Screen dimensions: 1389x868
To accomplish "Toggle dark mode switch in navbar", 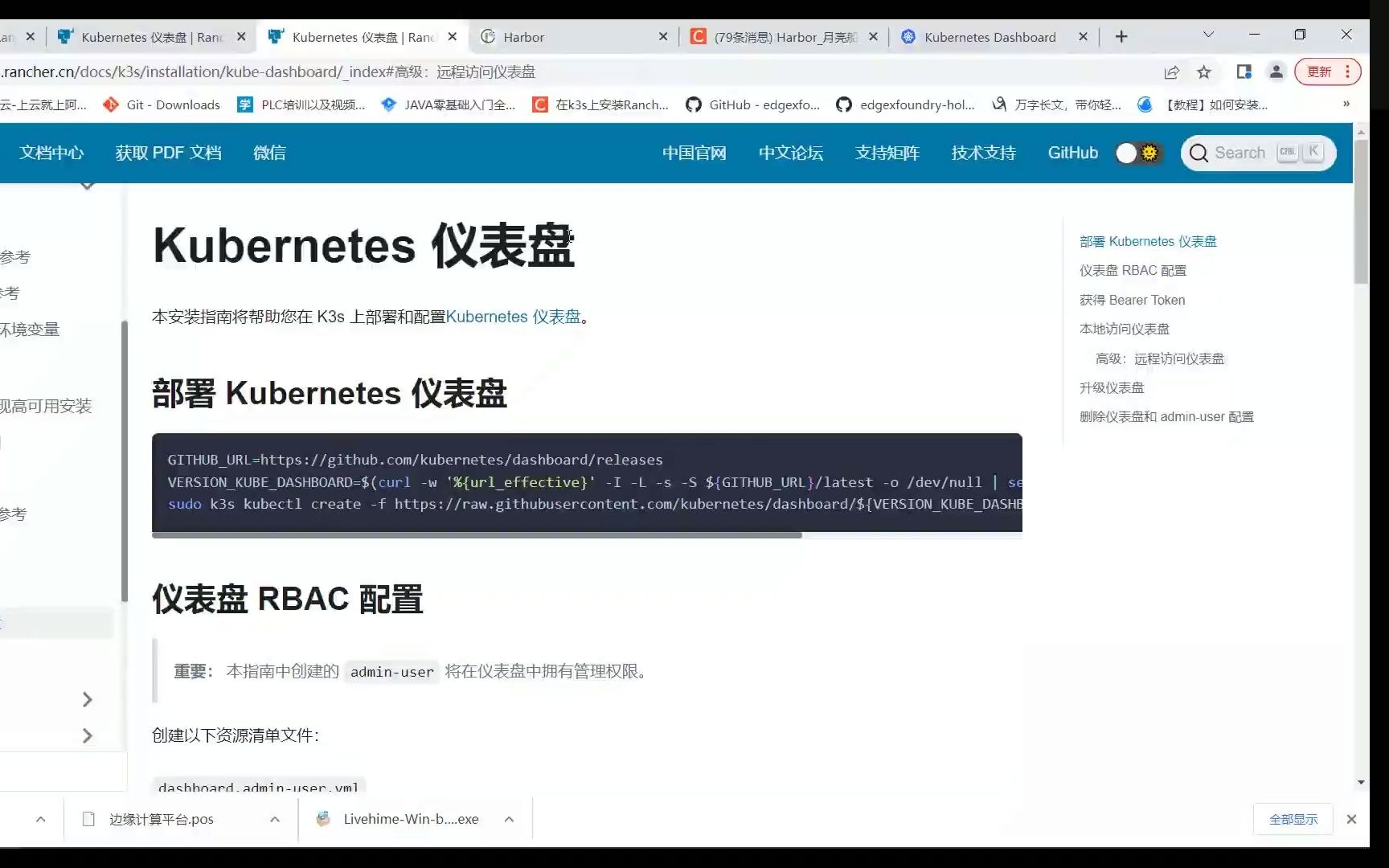I will point(1138,153).
